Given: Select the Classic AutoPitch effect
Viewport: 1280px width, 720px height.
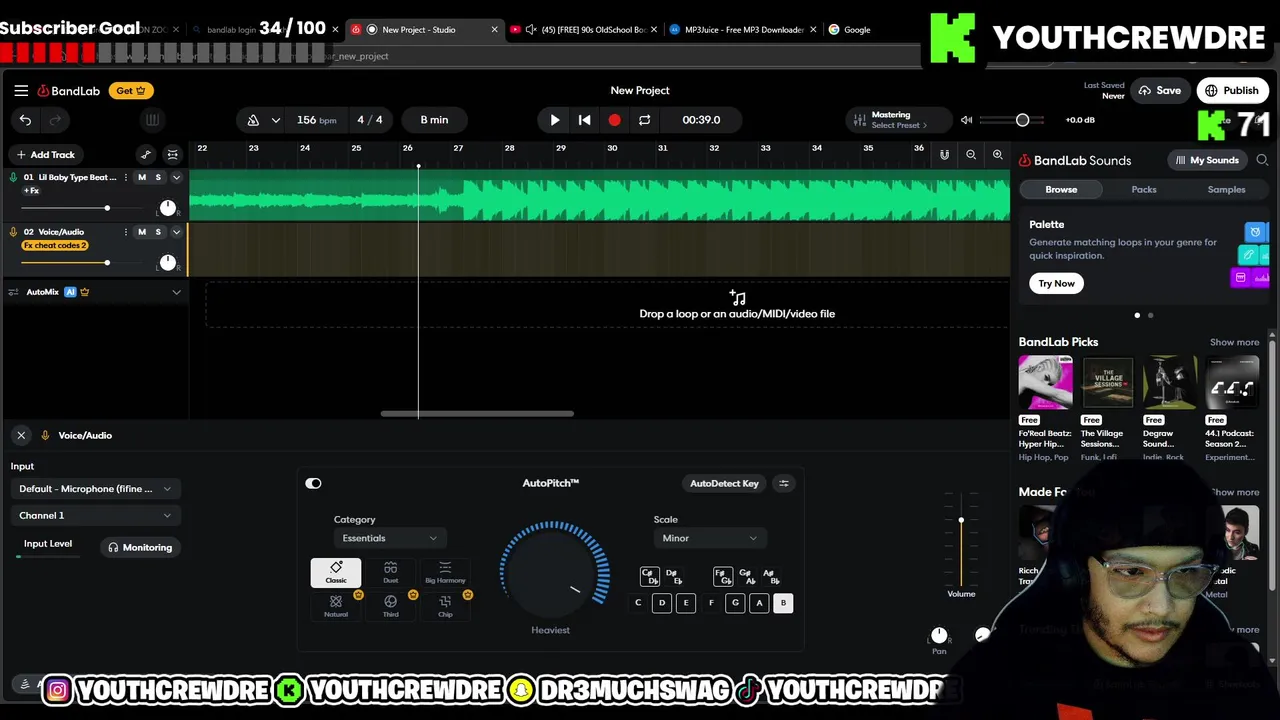Looking at the screenshot, I should [x=336, y=572].
